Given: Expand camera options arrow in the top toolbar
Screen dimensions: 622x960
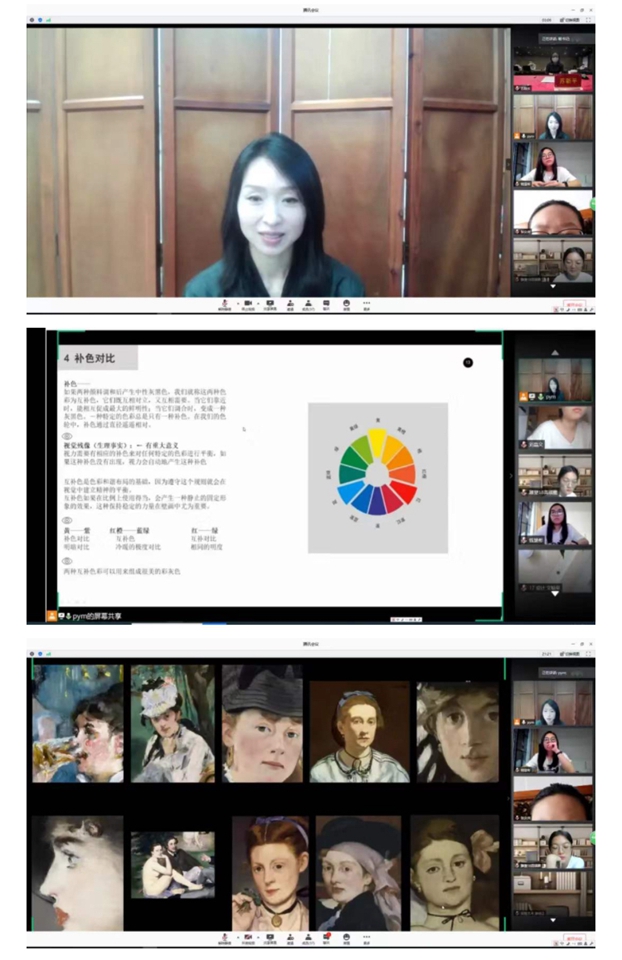Looking at the screenshot, I should point(258,303).
